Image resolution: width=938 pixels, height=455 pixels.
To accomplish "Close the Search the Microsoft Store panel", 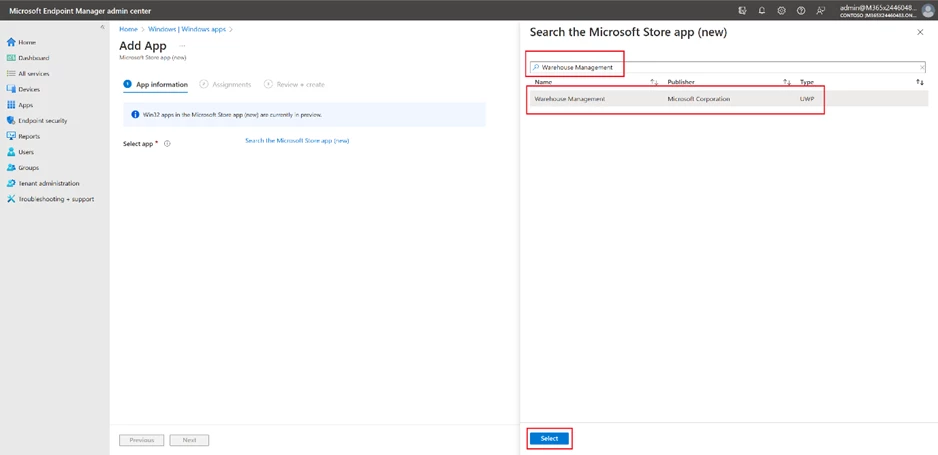I will (x=920, y=33).
